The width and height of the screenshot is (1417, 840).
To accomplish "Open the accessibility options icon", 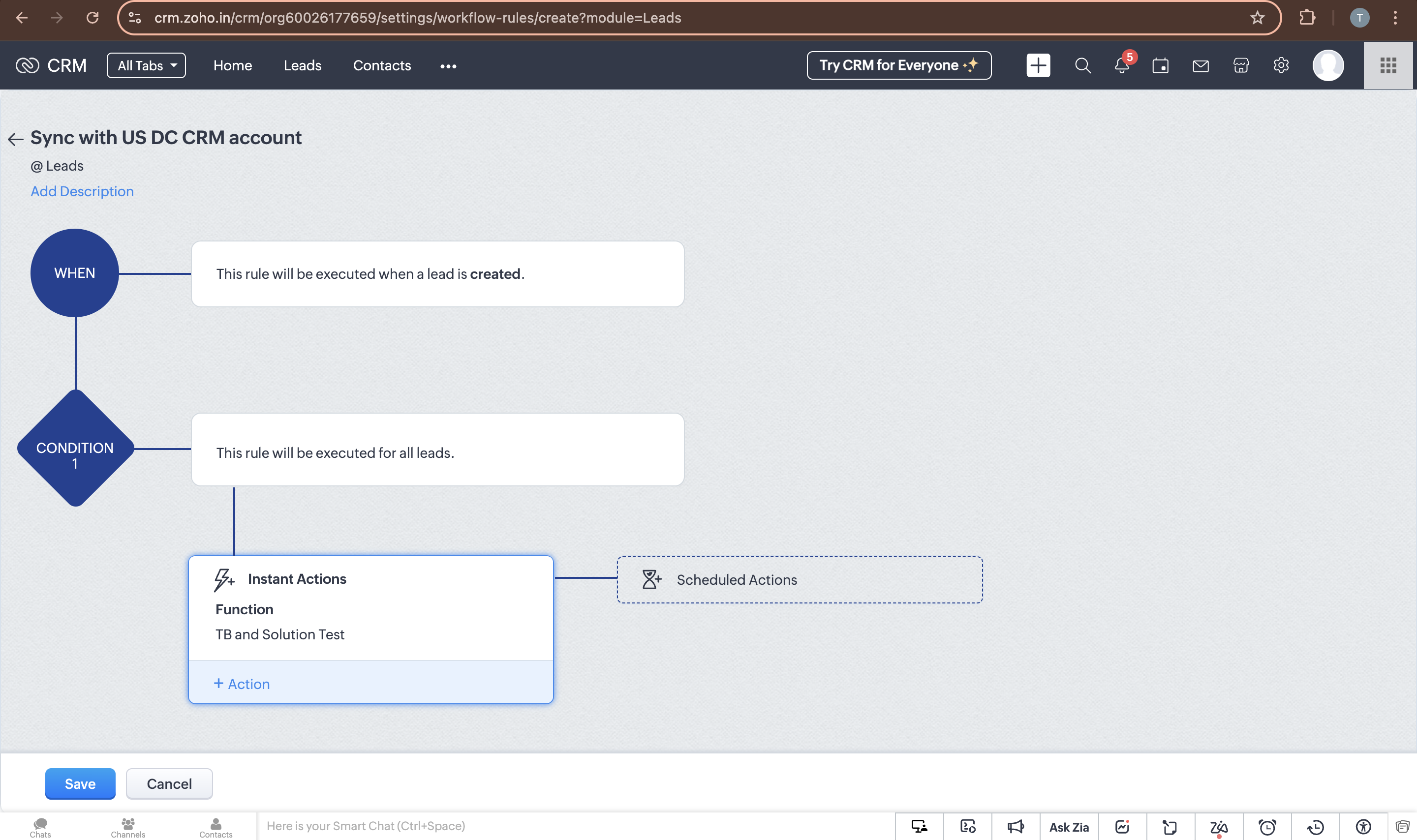I will click(x=1363, y=827).
